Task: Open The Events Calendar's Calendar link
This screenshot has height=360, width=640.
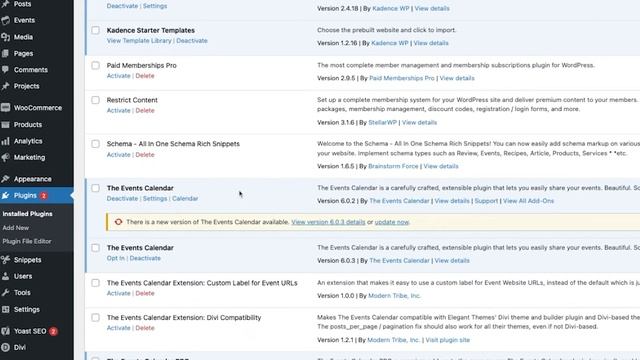Action: click(185, 198)
